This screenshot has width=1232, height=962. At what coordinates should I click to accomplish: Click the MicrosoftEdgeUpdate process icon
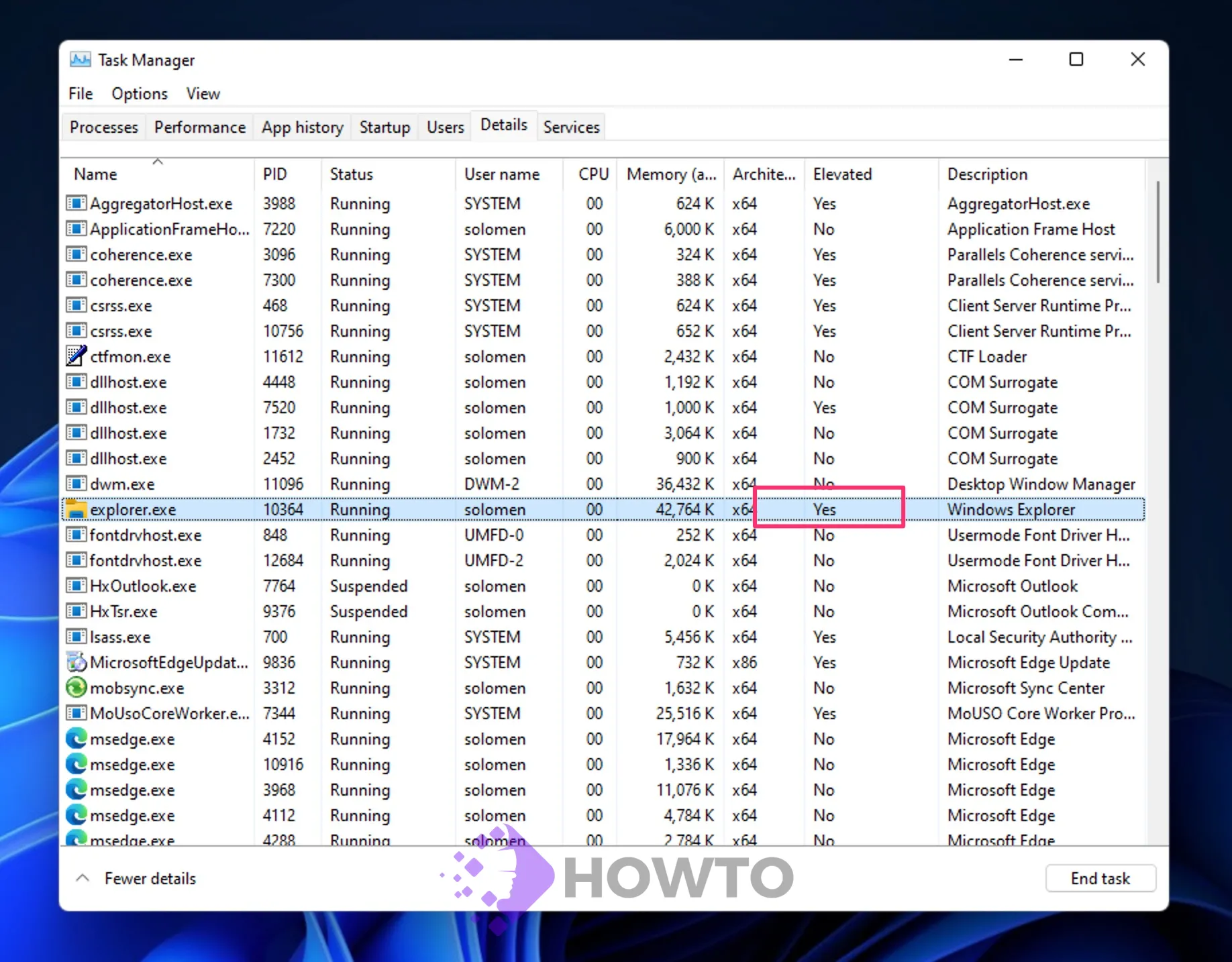76,662
